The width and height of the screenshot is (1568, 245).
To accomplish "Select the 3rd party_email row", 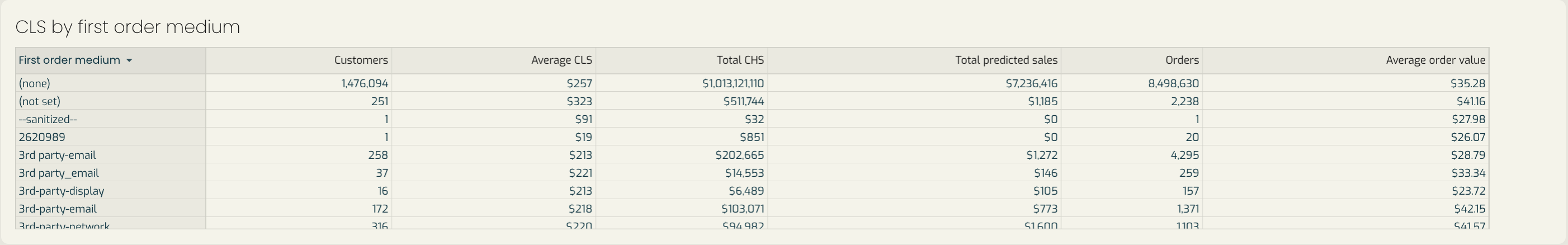I will click(752, 173).
